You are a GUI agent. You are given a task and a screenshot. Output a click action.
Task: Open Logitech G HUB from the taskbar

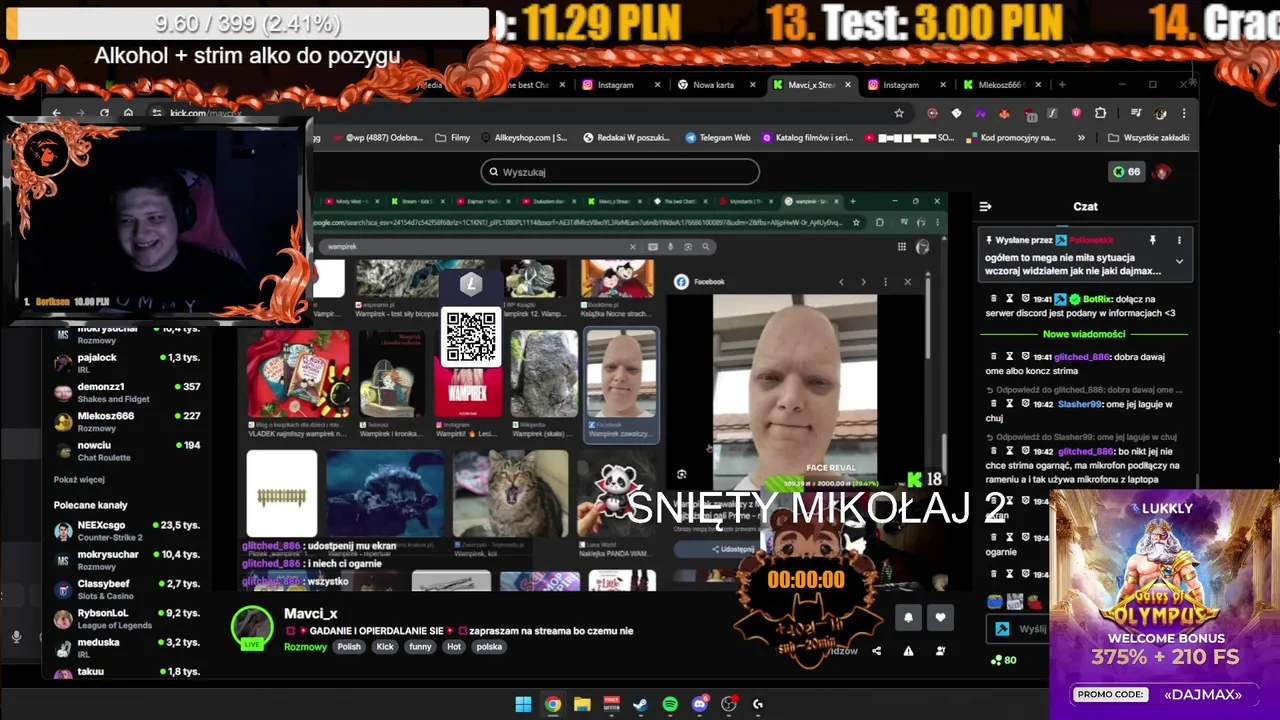click(758, 704)
